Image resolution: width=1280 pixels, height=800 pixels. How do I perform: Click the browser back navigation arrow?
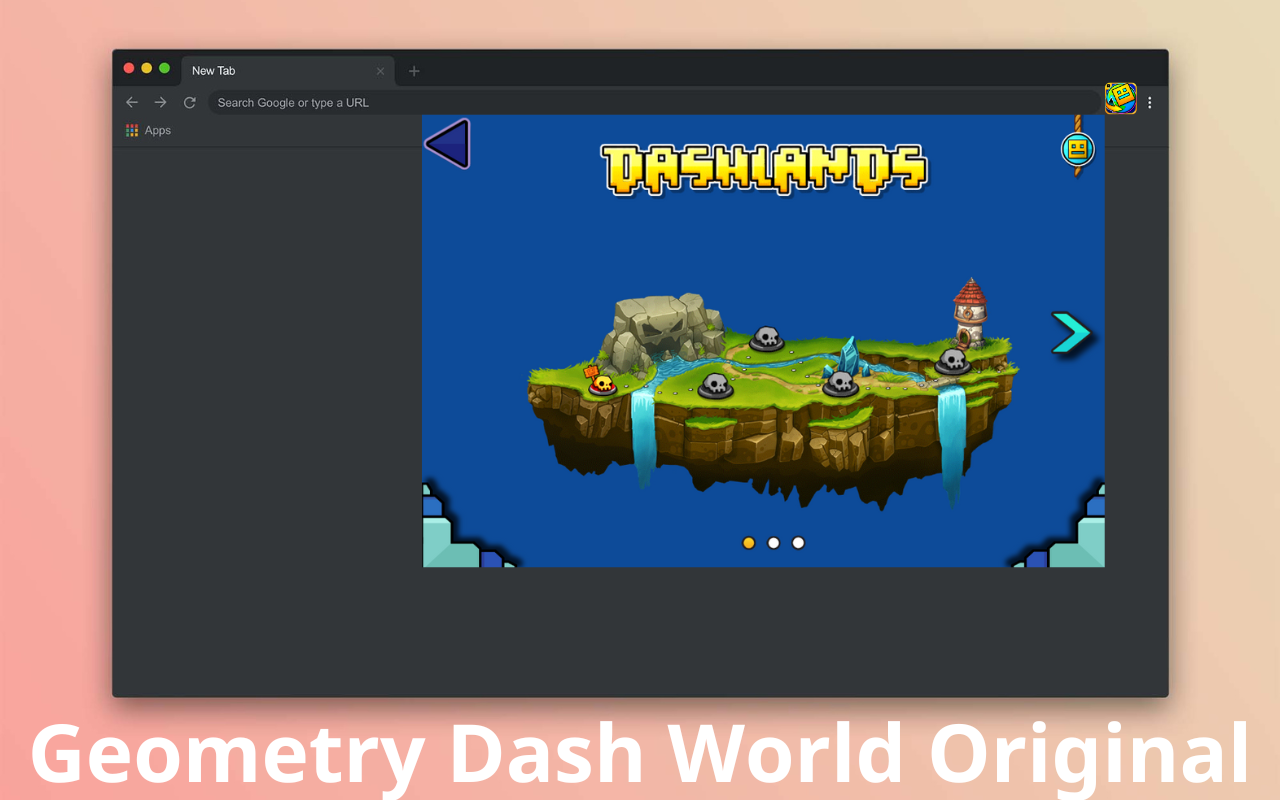[x=131, y=101]
